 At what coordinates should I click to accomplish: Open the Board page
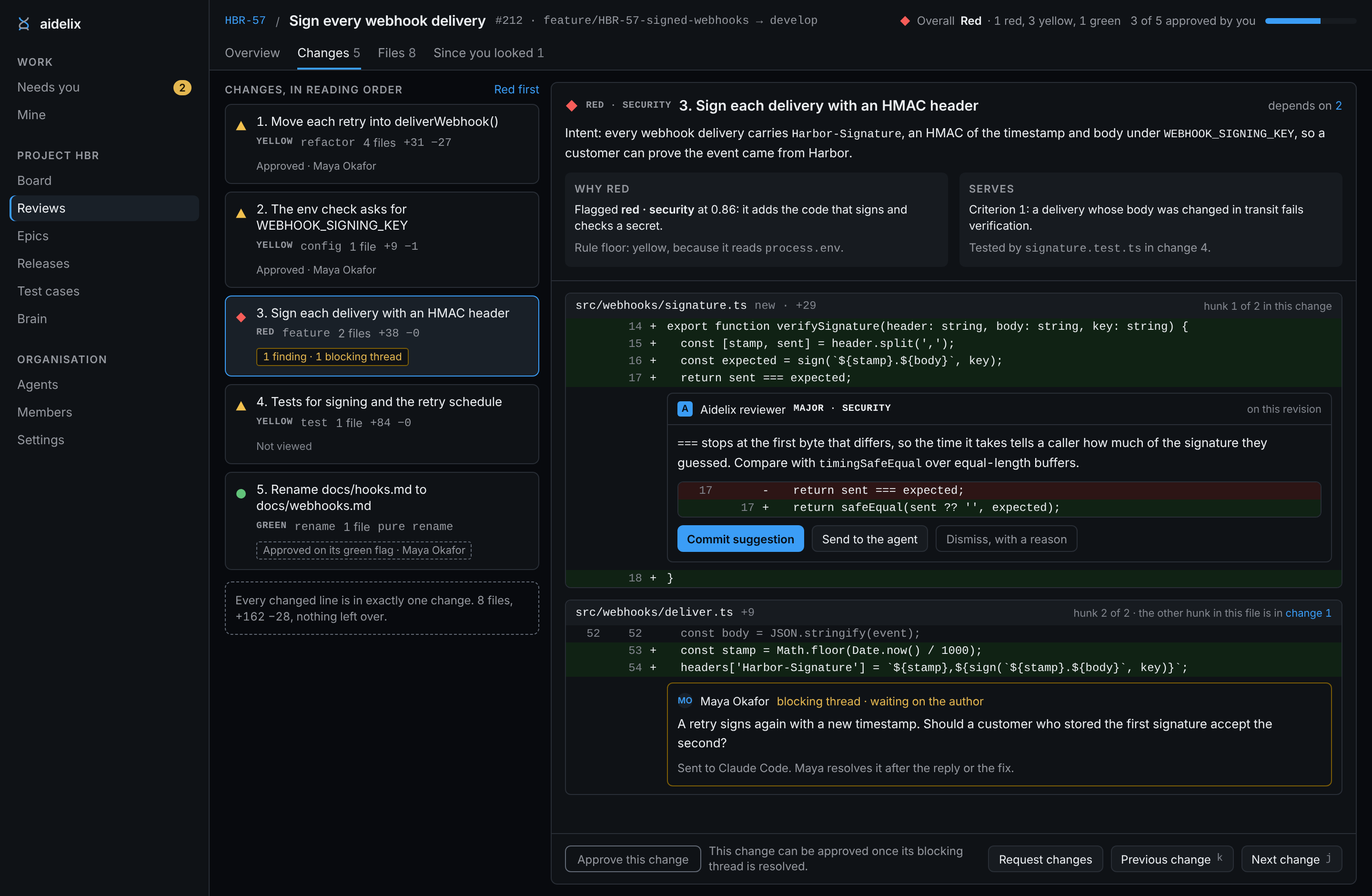104,181
